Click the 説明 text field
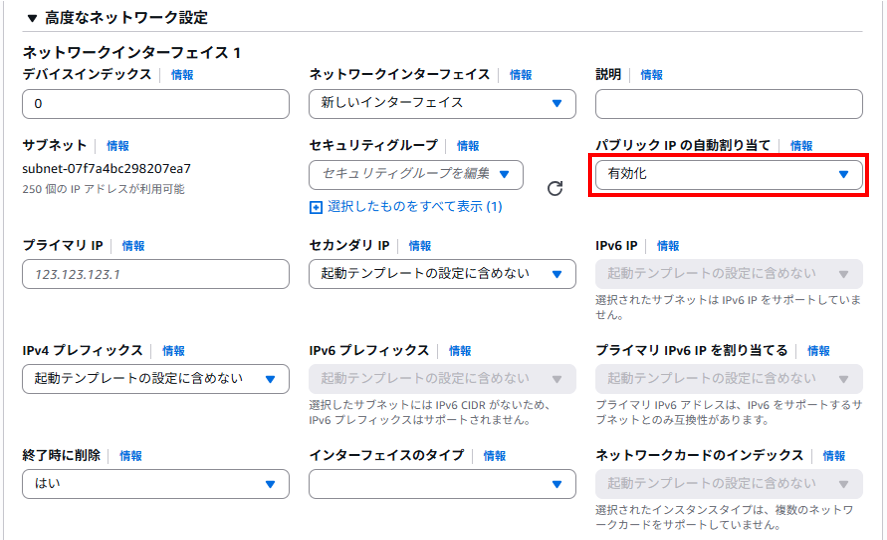Viewport: 887px width, 540px height. point(729,103)
